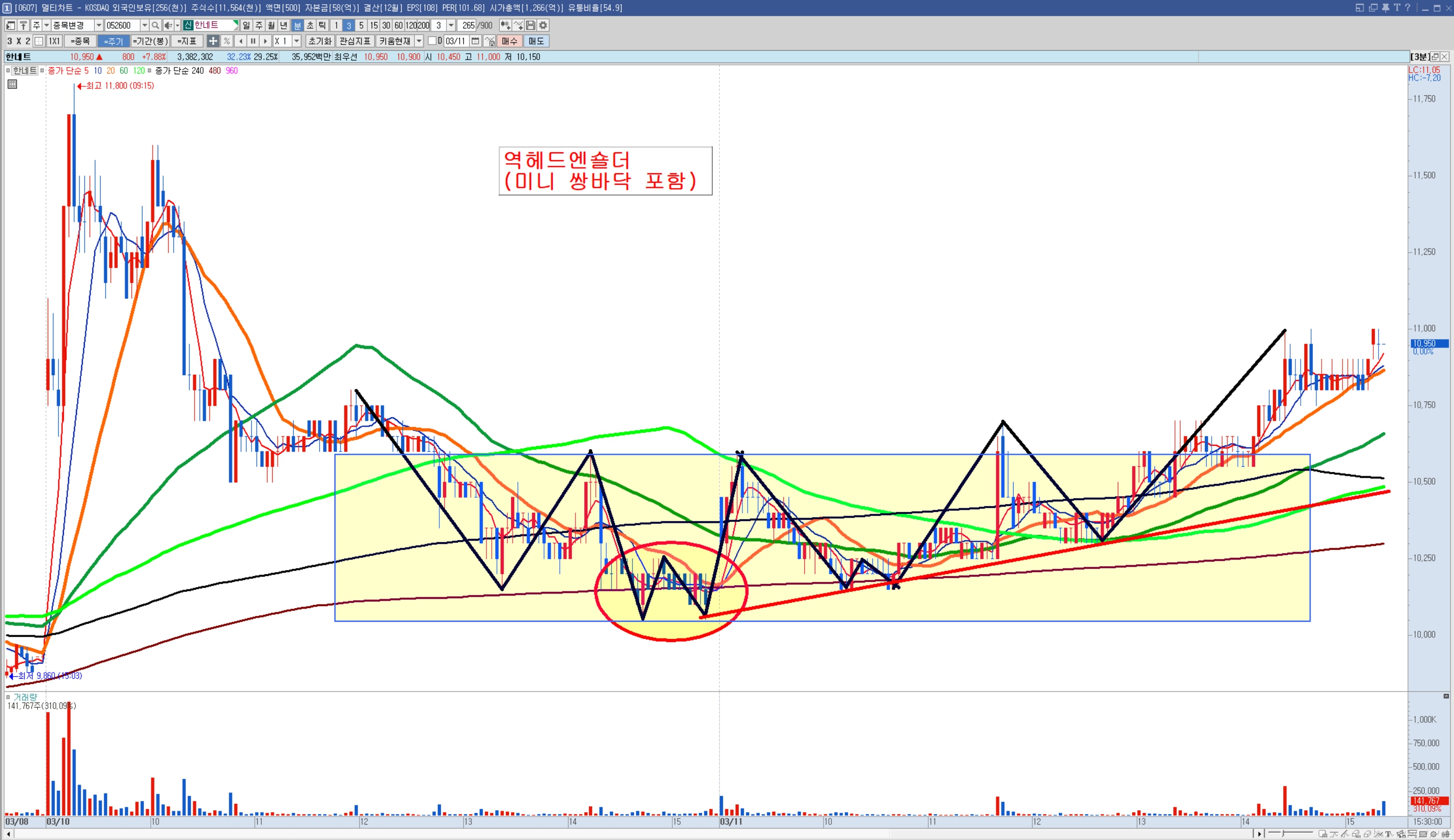The image size is (1454, 840).
Task: Click the 매수 buy button
Action: coord(509,41)
